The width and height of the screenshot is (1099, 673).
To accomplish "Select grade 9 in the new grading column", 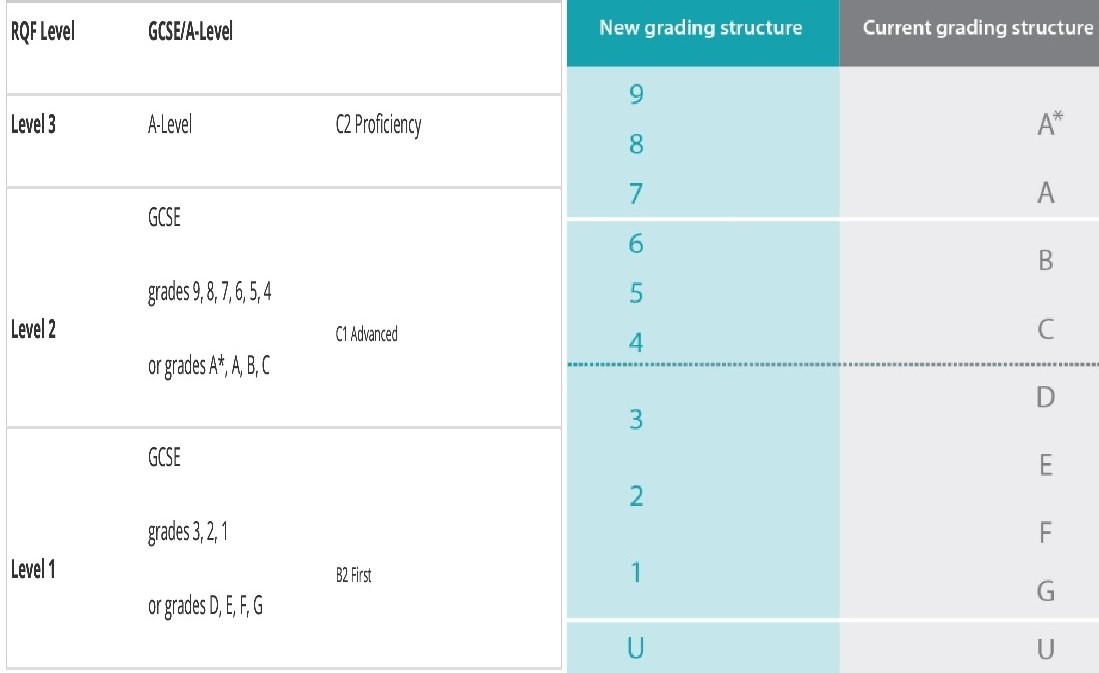I will pos(636,95).
